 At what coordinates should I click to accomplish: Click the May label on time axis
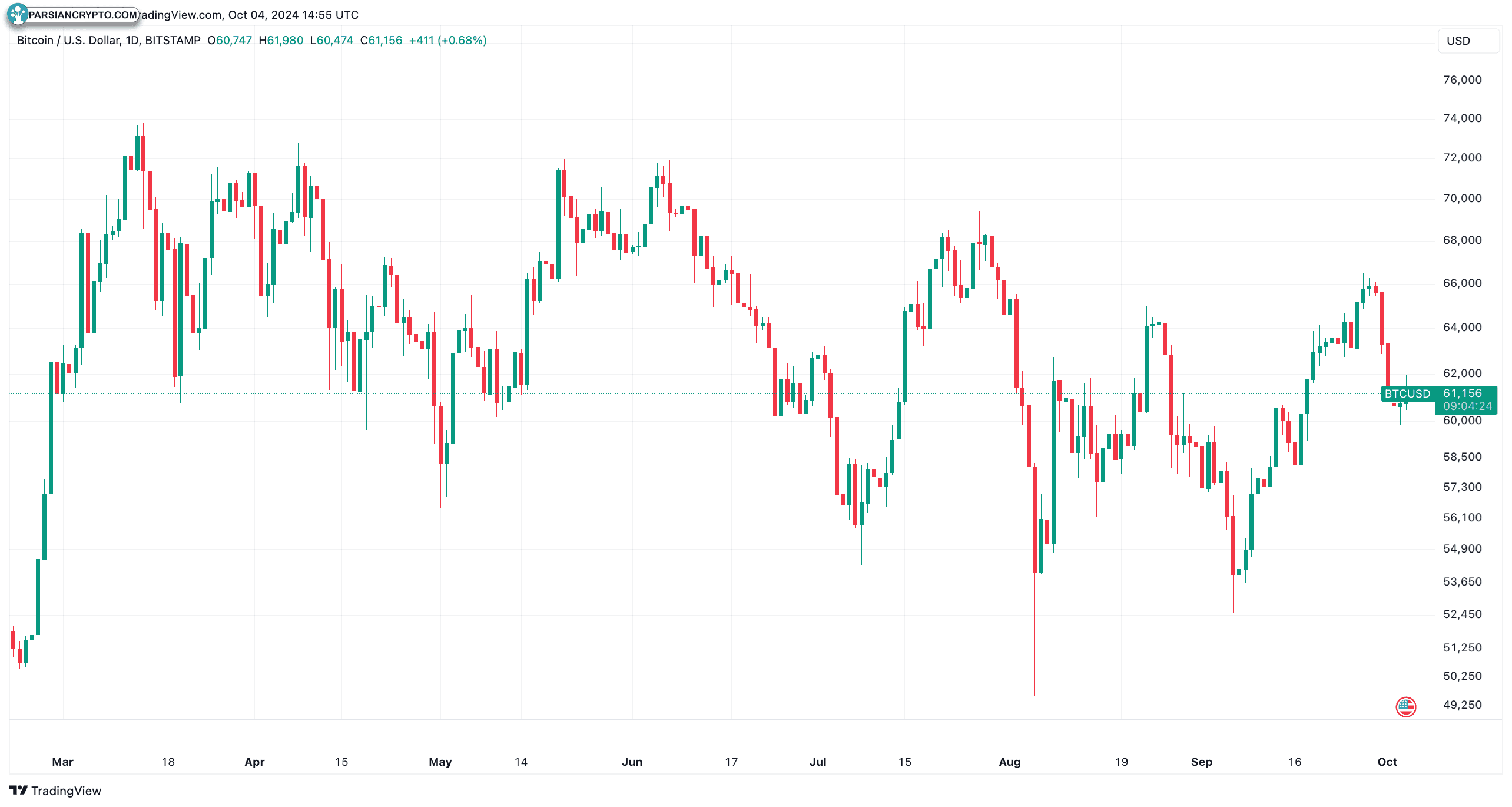pos(440,762)
